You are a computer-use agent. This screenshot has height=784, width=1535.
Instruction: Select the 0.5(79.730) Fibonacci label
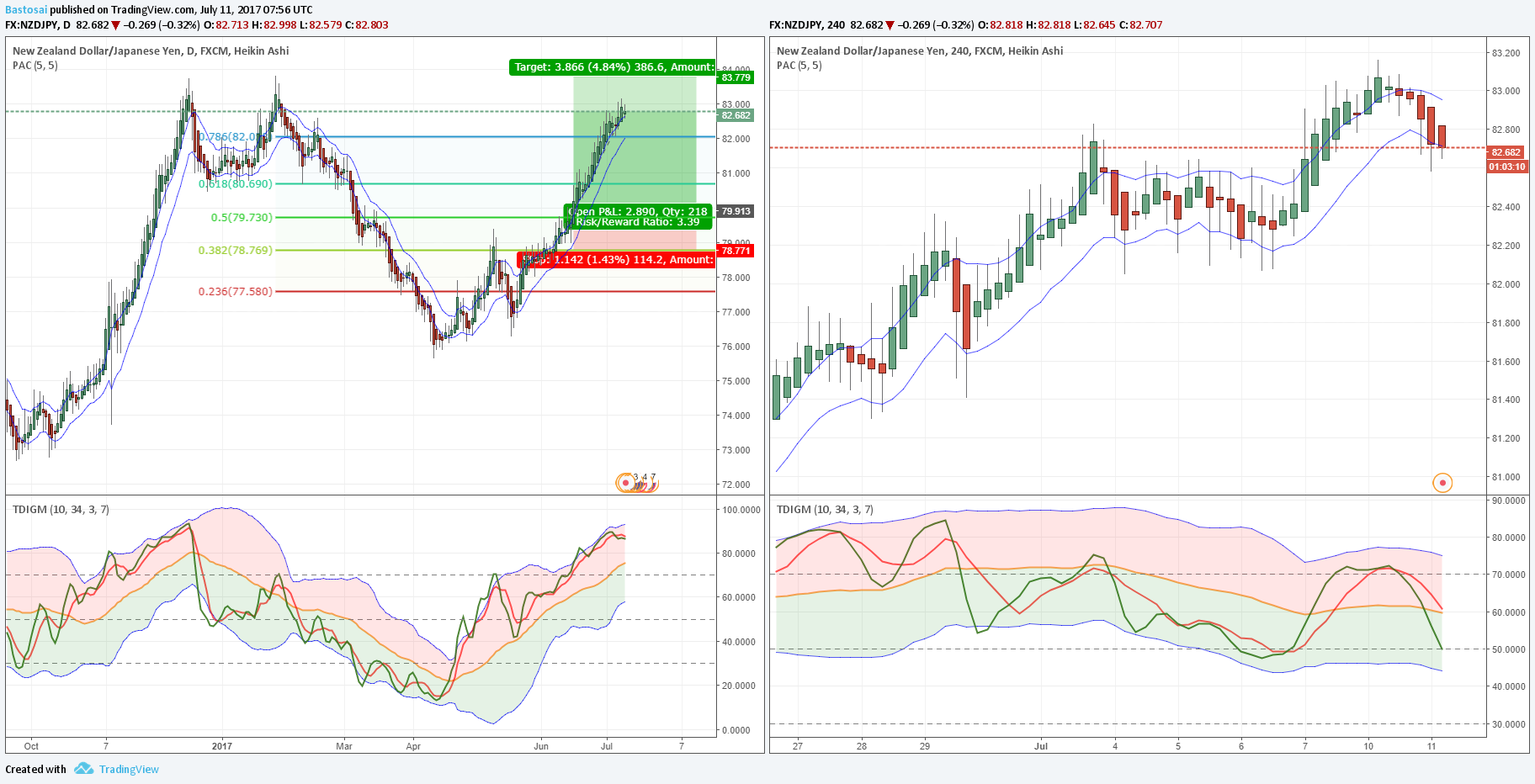tap(242, 217)
